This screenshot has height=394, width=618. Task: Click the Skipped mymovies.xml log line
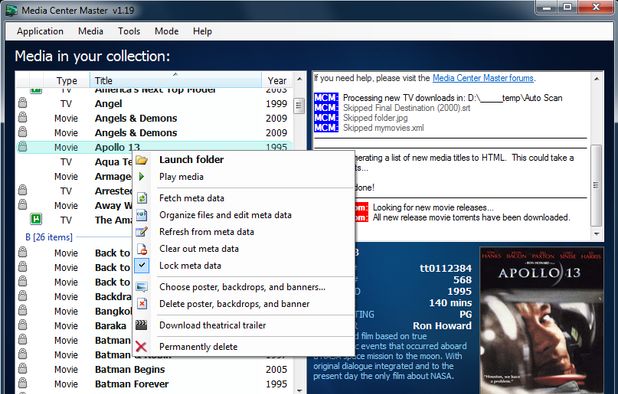383,128
